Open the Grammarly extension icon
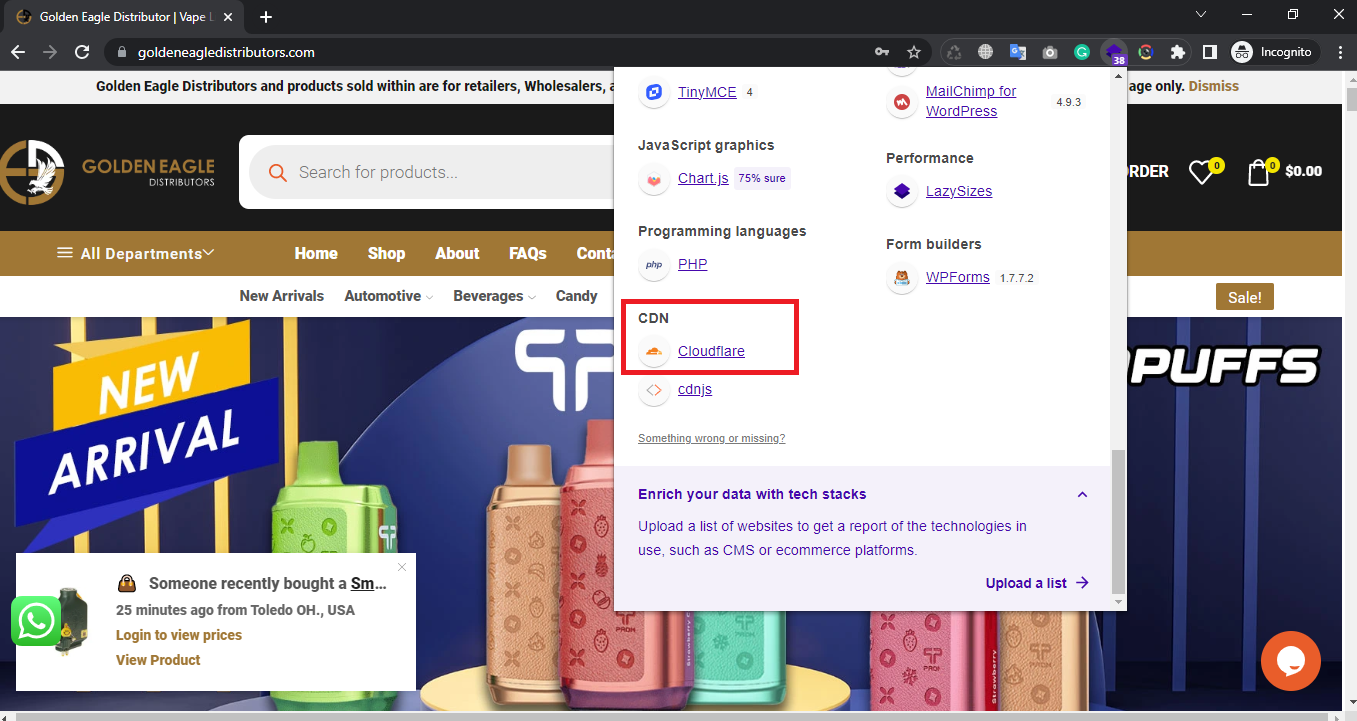This screenshot has height=721, width=1357. [1082, 52]
